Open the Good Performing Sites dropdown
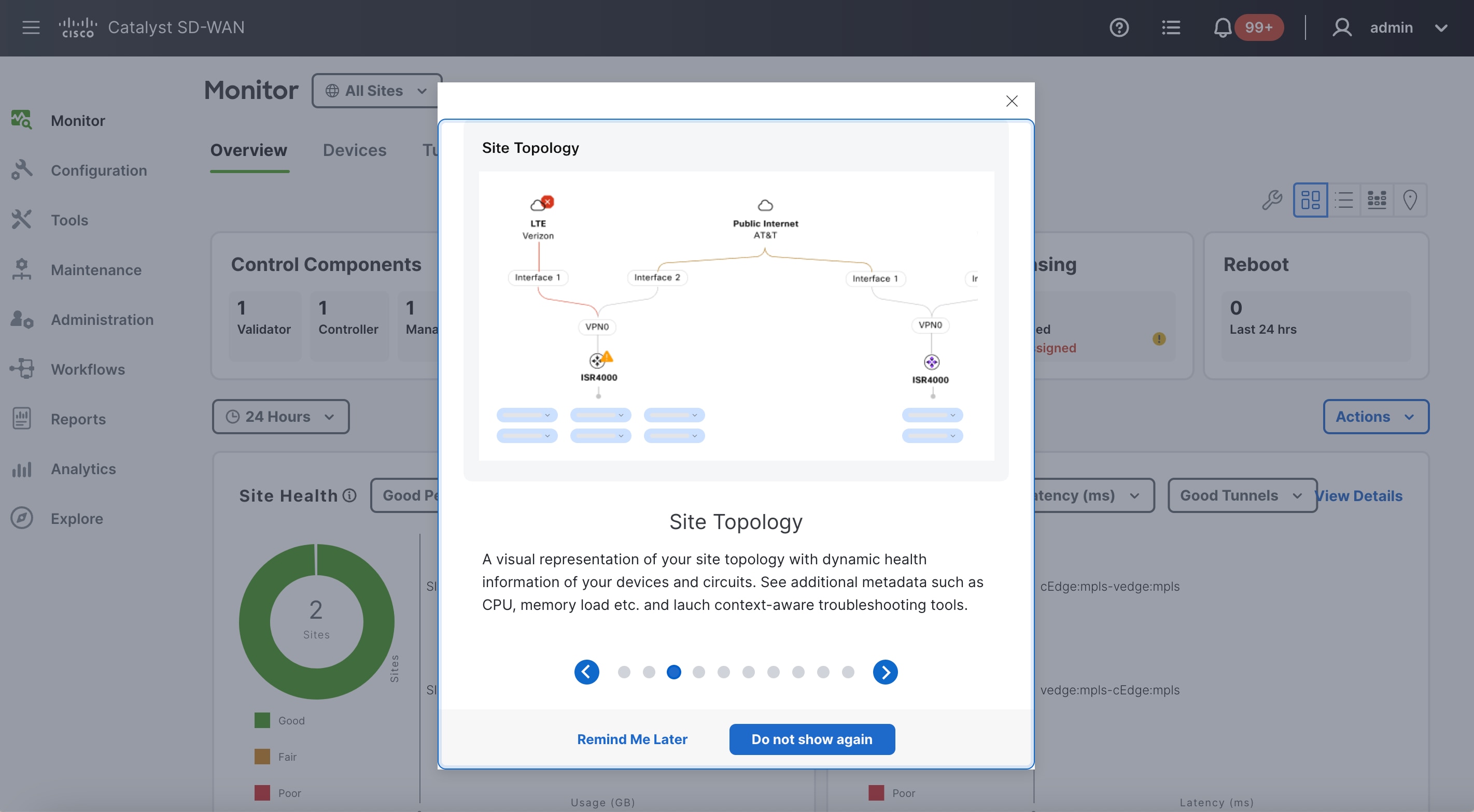Viewport: 1474px width, 812px height. tap(404, 495)
